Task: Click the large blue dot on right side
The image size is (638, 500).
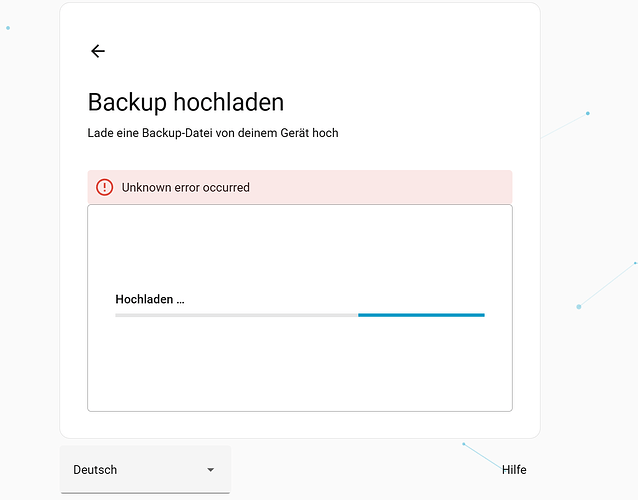Action: tap(578, 306)
